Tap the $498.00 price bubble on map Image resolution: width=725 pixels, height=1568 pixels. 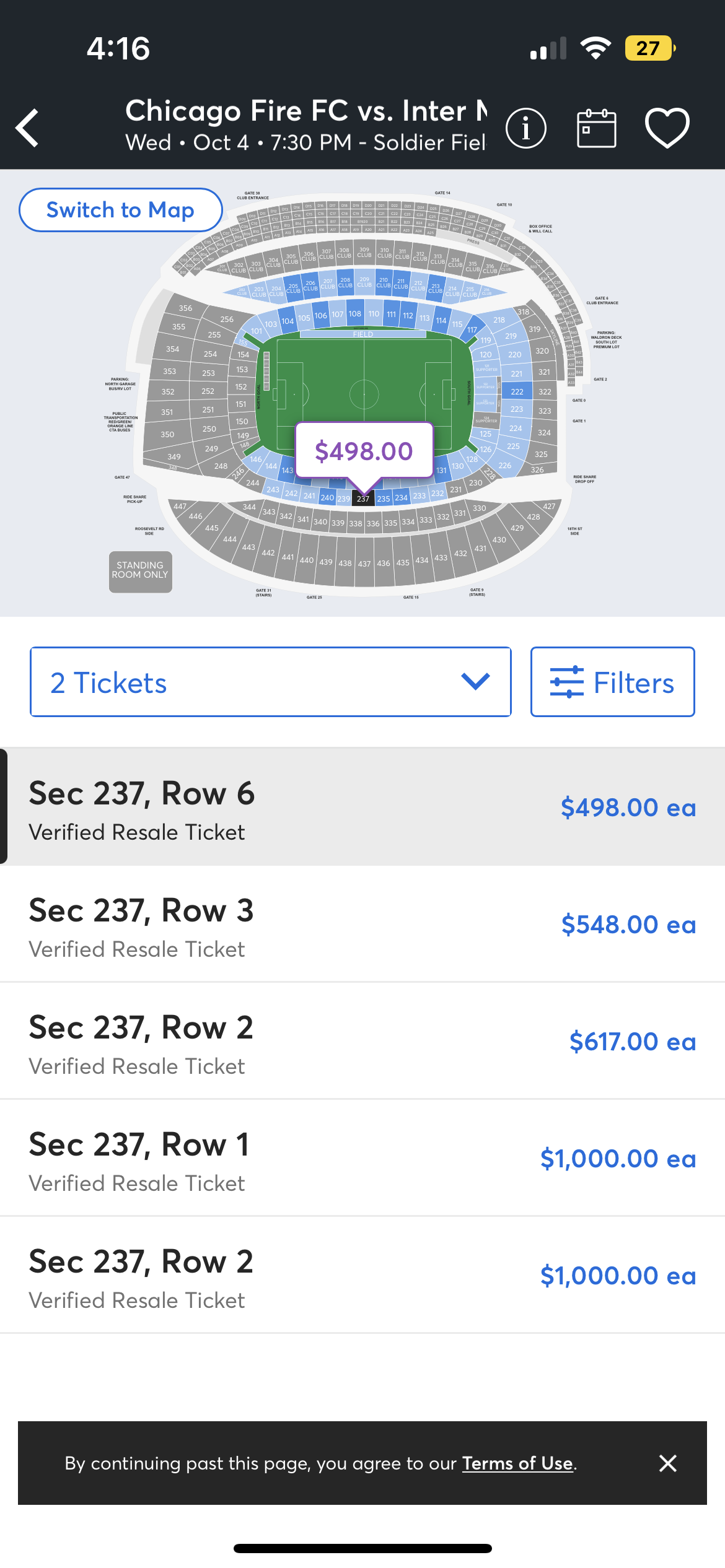(364, 451)
